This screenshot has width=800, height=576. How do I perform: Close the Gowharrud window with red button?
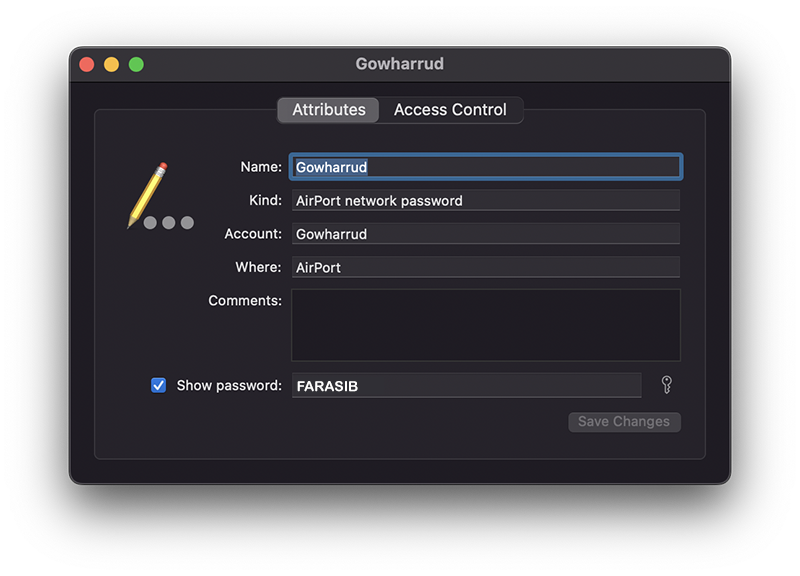coord(87,64)
